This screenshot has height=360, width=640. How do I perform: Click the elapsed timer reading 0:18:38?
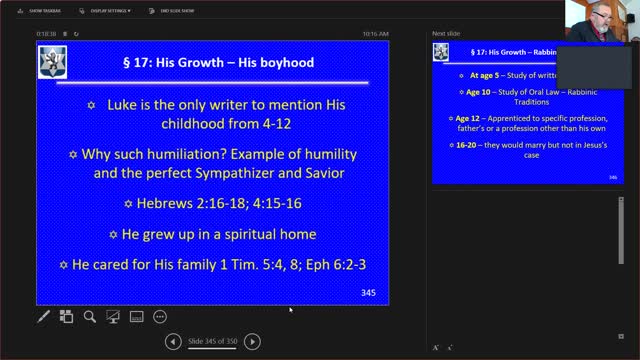point(46,34)
